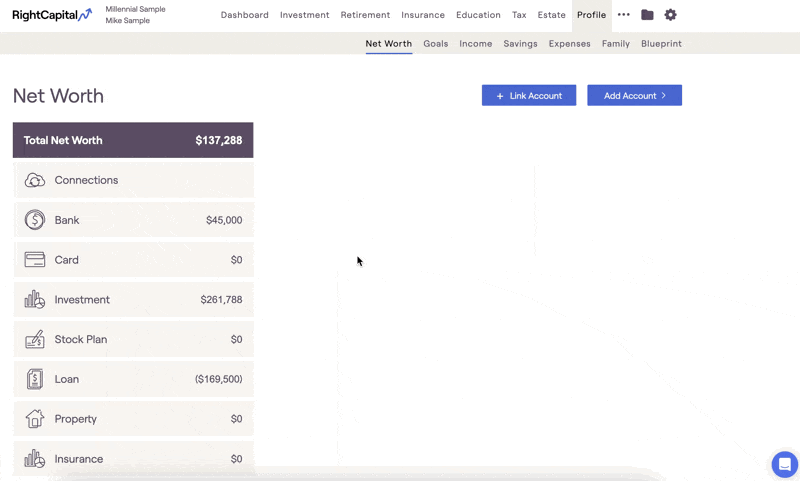800x481 pixels.
Task: Select the Investment row label in sidebar
Action: tap(82, 299)
